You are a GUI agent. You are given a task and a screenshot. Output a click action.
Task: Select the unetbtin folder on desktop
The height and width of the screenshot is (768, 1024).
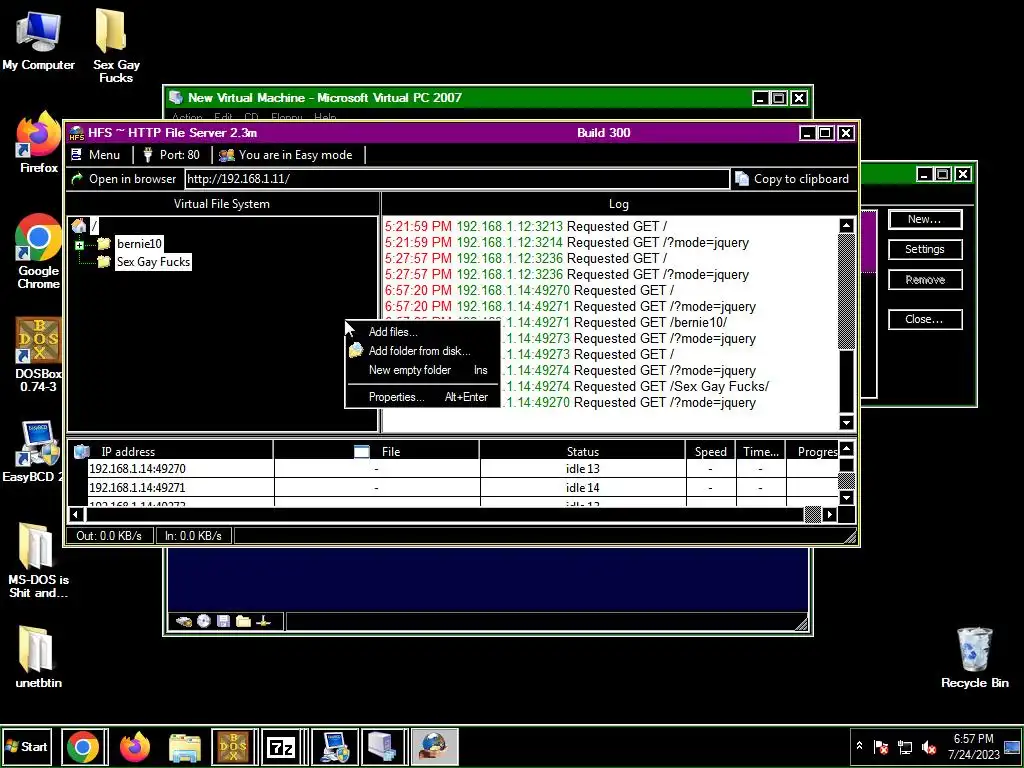point(38,658)
